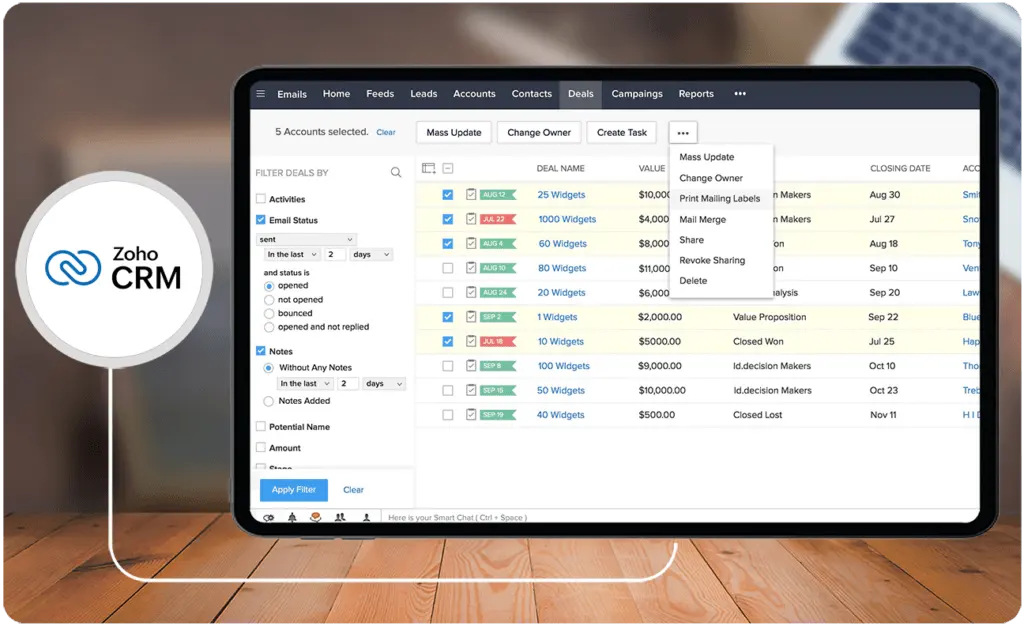Image resolution: width=1024 pixels, height=626 pixels.
Task: Click the single-person icon in bottom bar
Action: 366,517
